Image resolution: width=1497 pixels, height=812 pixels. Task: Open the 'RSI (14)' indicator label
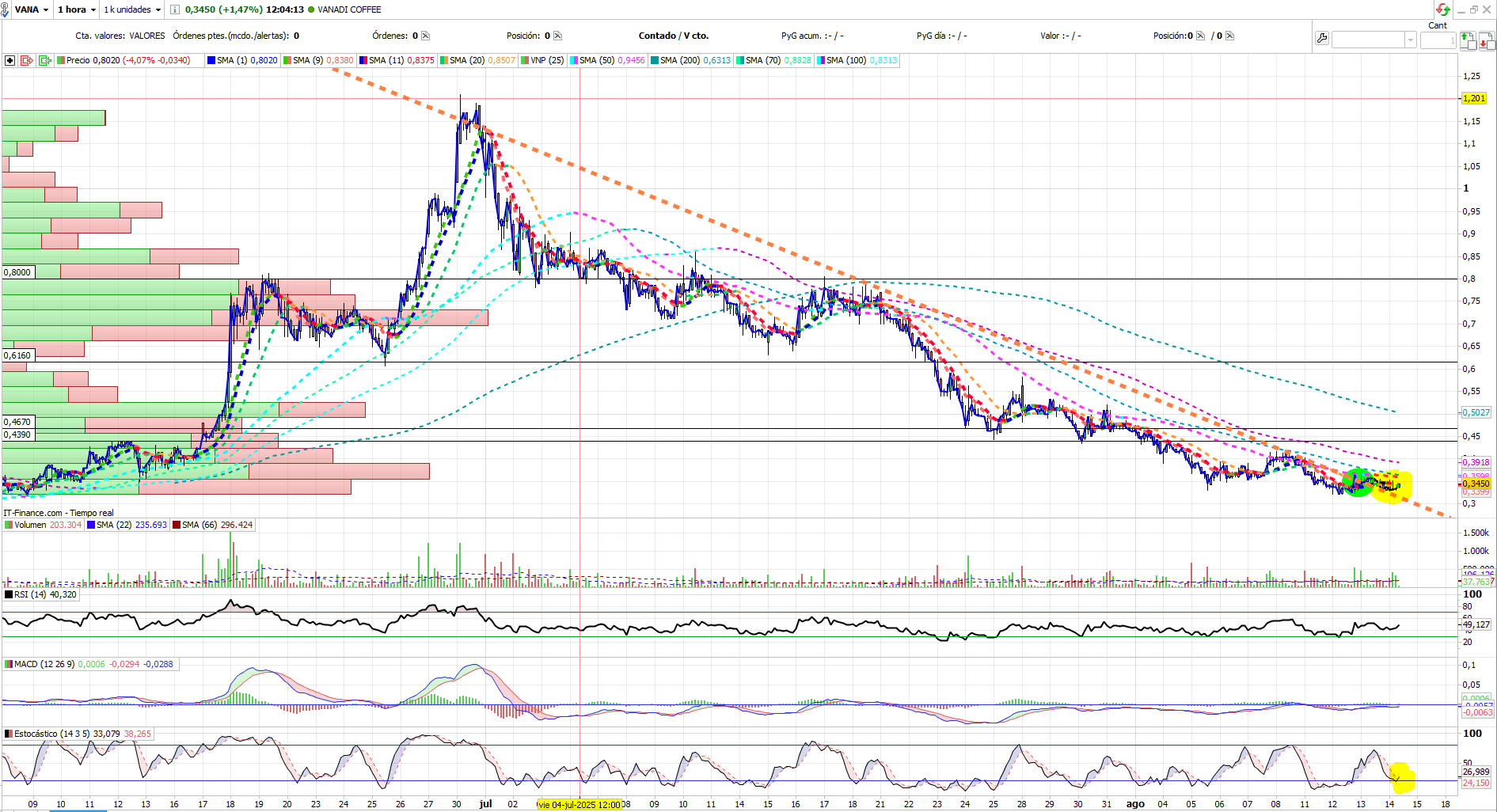32,594
